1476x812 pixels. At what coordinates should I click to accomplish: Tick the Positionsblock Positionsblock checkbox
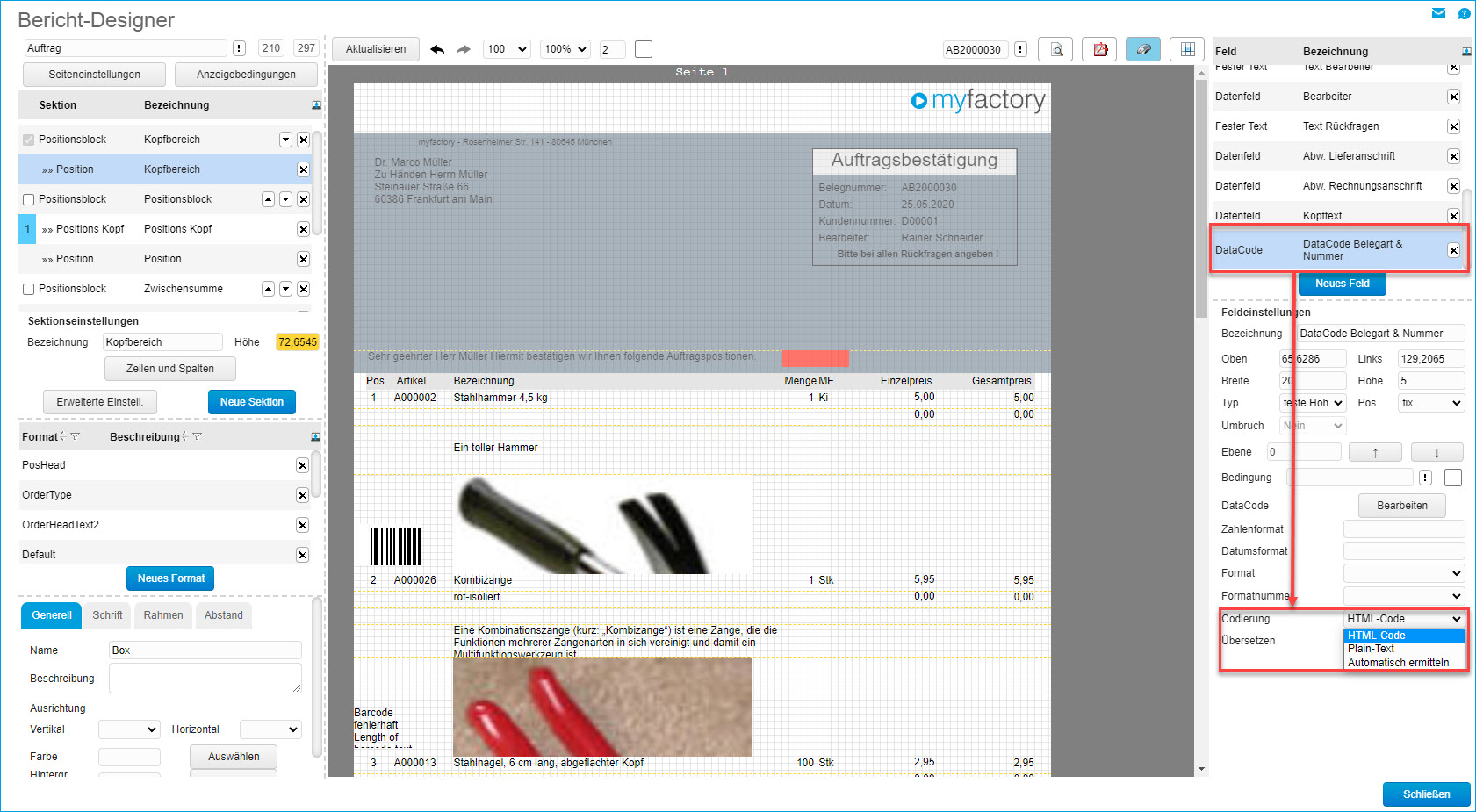tap(29, 199)
